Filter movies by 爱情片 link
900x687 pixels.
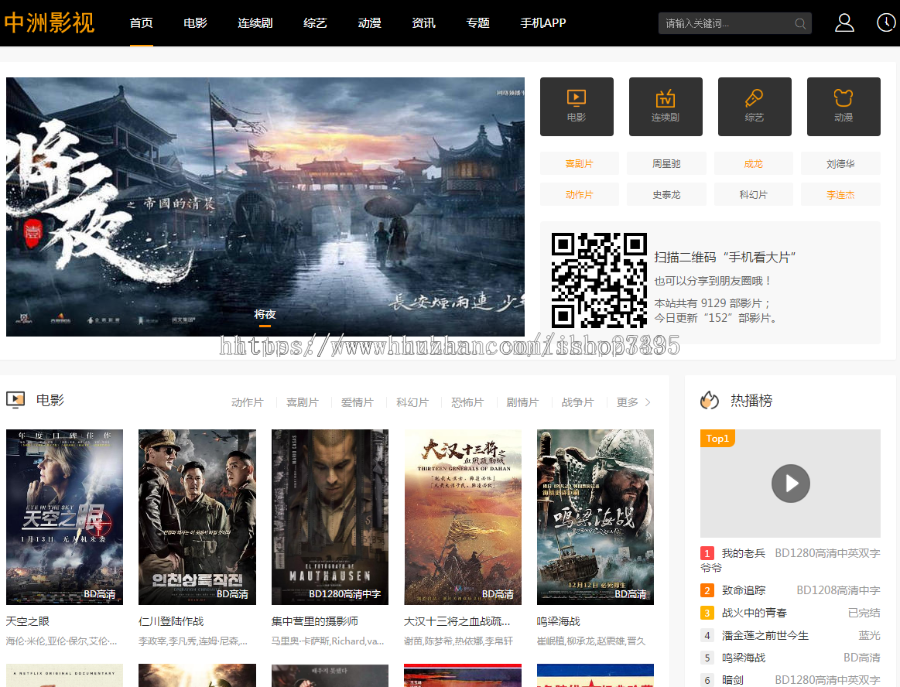click(x=357, y=402)
